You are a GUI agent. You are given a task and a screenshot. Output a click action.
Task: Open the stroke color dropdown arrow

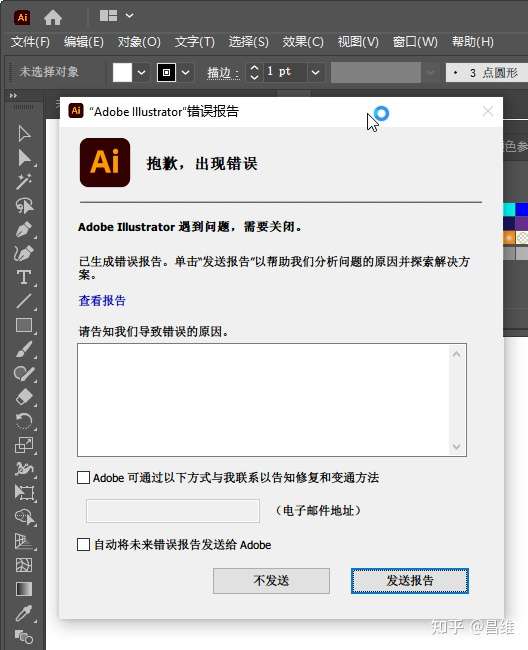(186, 73)
